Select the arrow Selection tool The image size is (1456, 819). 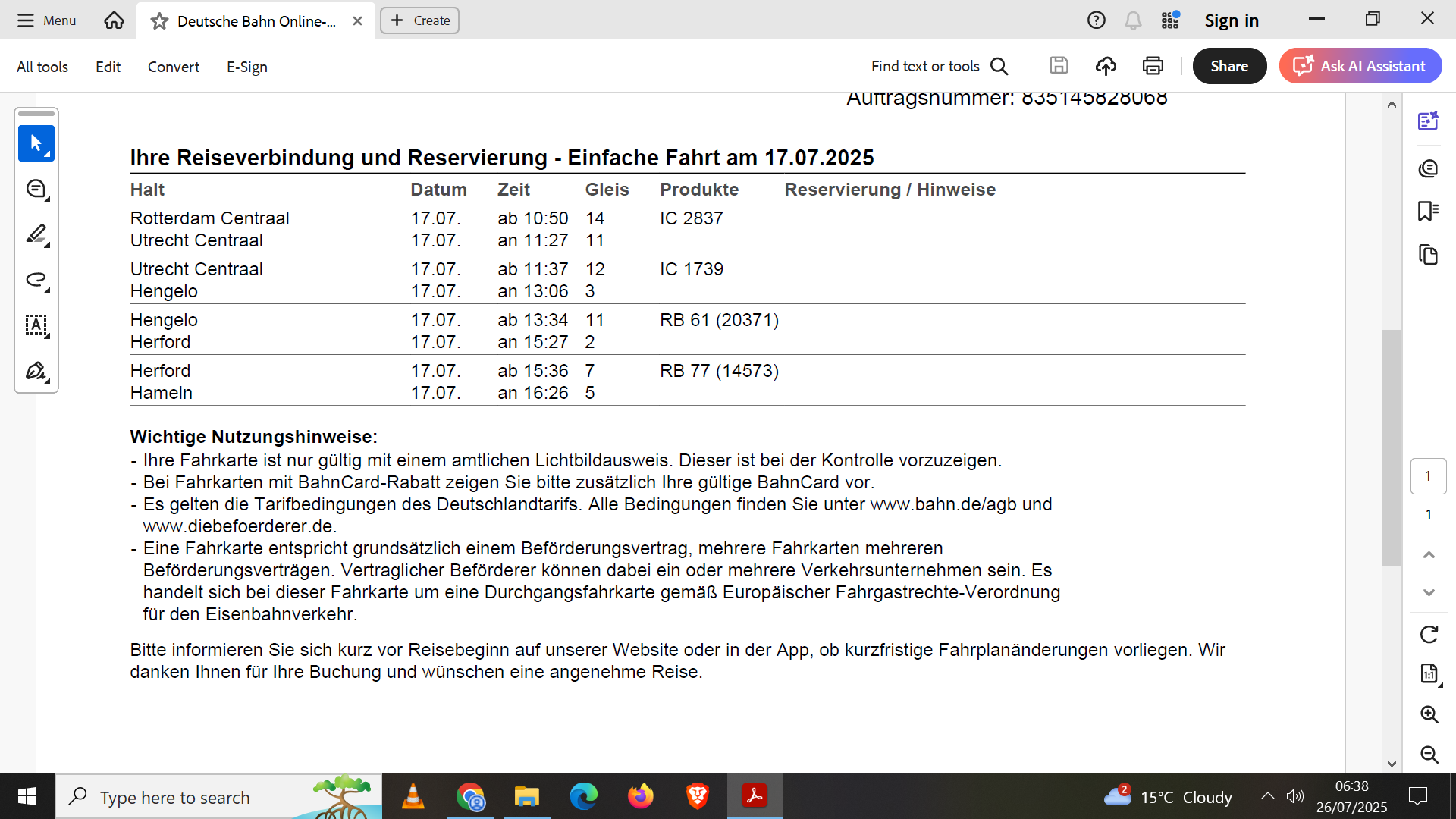(x=36, y=143)
